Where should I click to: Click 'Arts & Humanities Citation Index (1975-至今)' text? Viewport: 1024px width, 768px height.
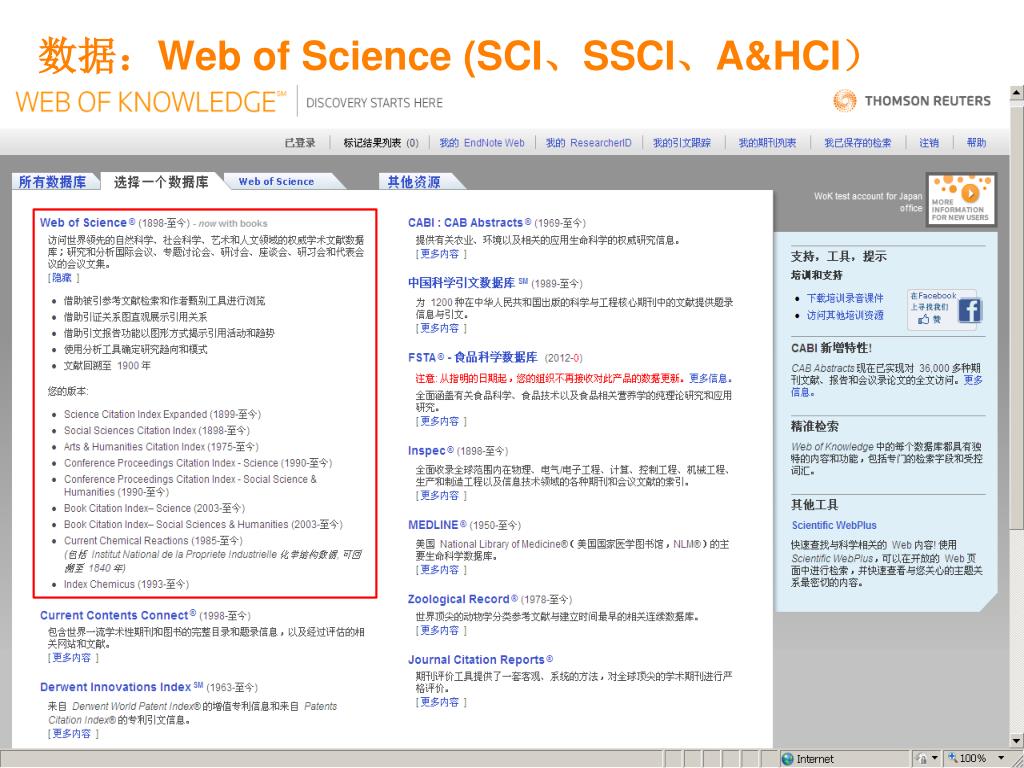161,447
